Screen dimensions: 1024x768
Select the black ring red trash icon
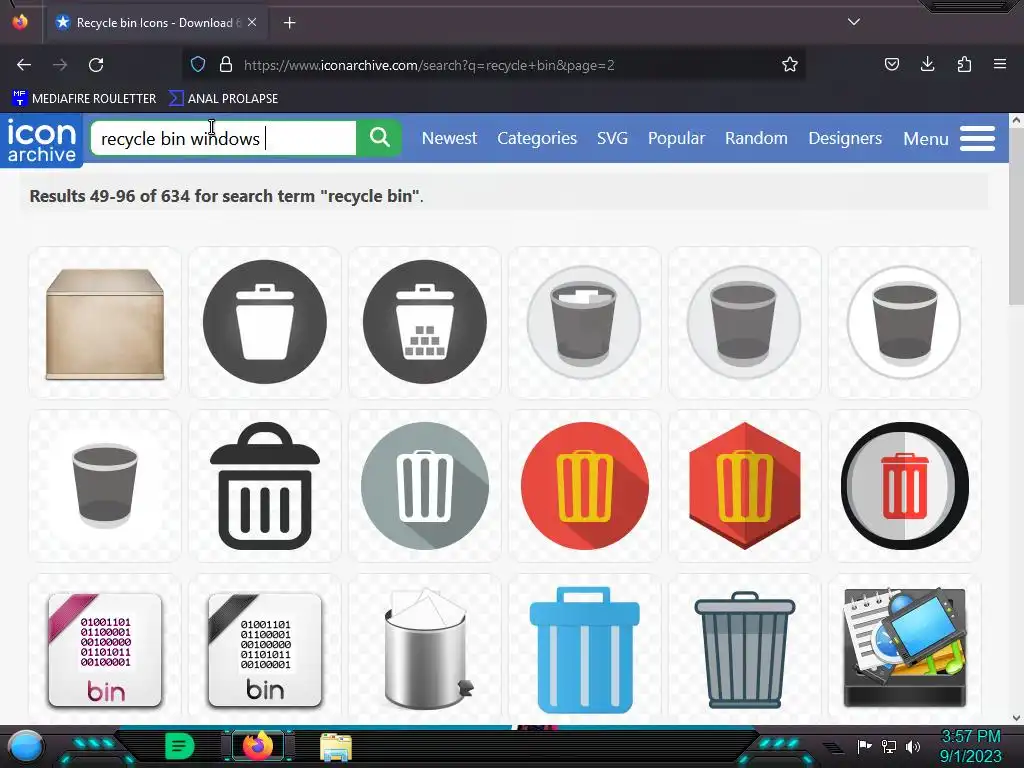click(x=904, y=486)
